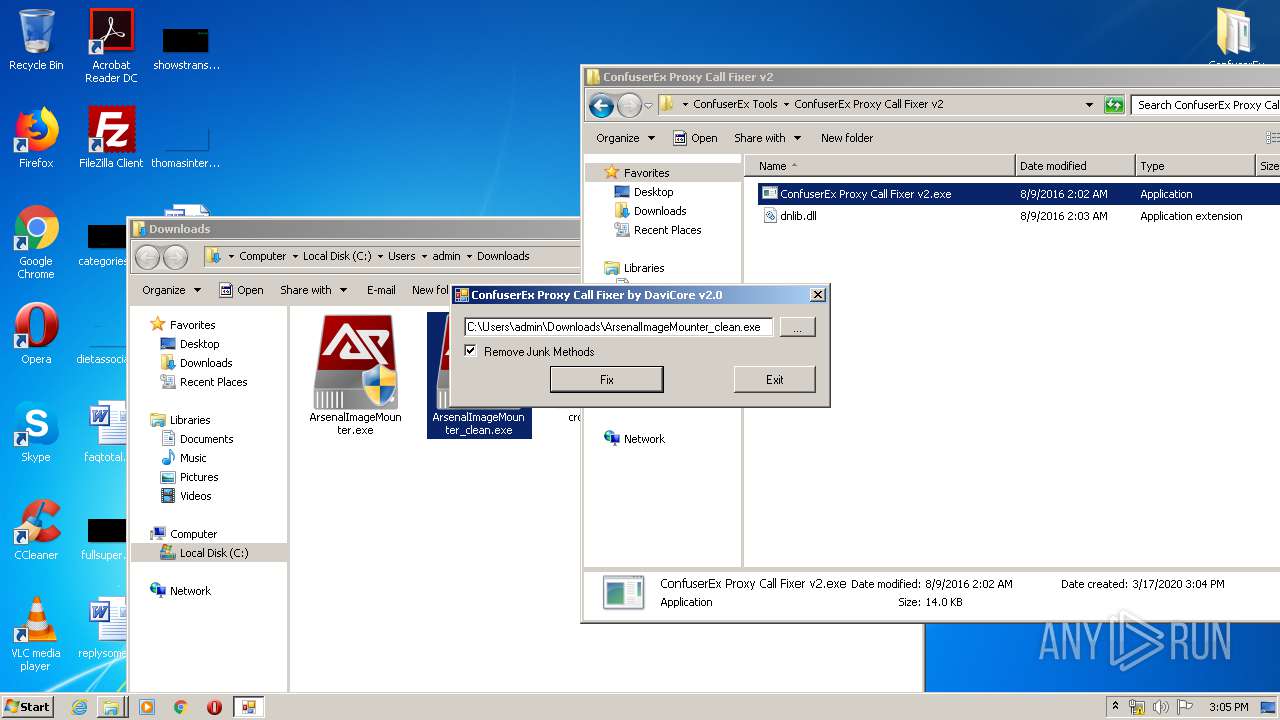Click refresh icon in ConfuserEx address bar
1280x720 pixels.
(x=1114, y=104)
